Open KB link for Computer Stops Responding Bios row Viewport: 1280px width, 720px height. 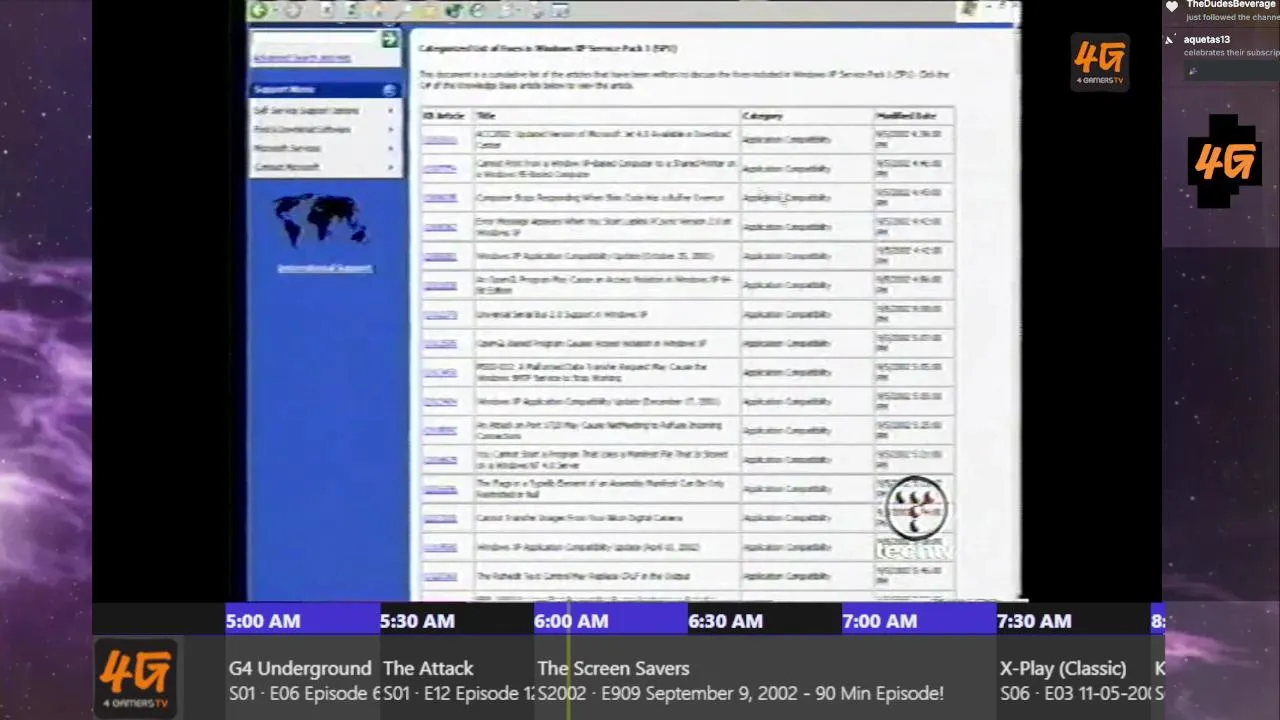click(440, 198)
